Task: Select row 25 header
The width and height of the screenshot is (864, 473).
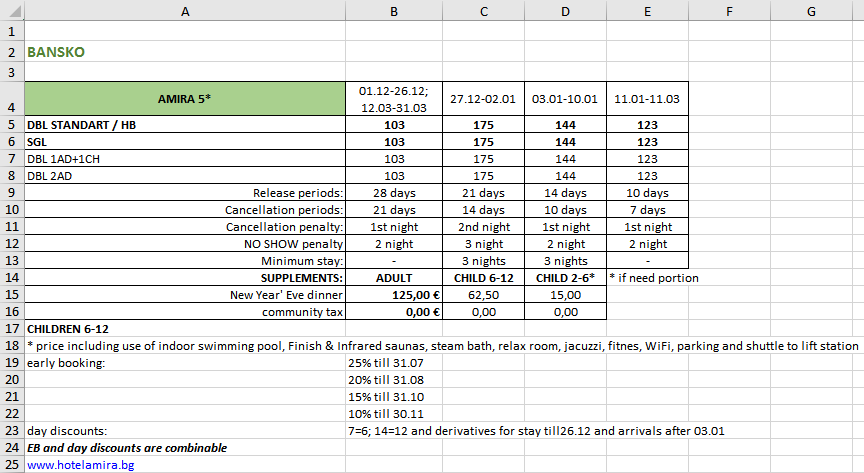Action: 12,465
